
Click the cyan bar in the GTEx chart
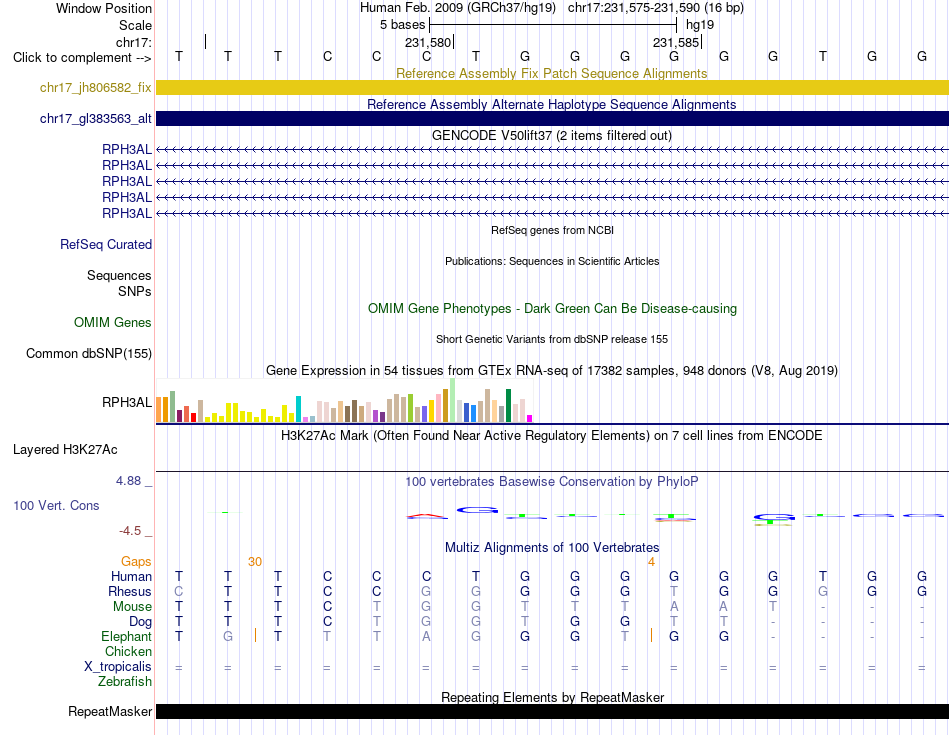298,409
